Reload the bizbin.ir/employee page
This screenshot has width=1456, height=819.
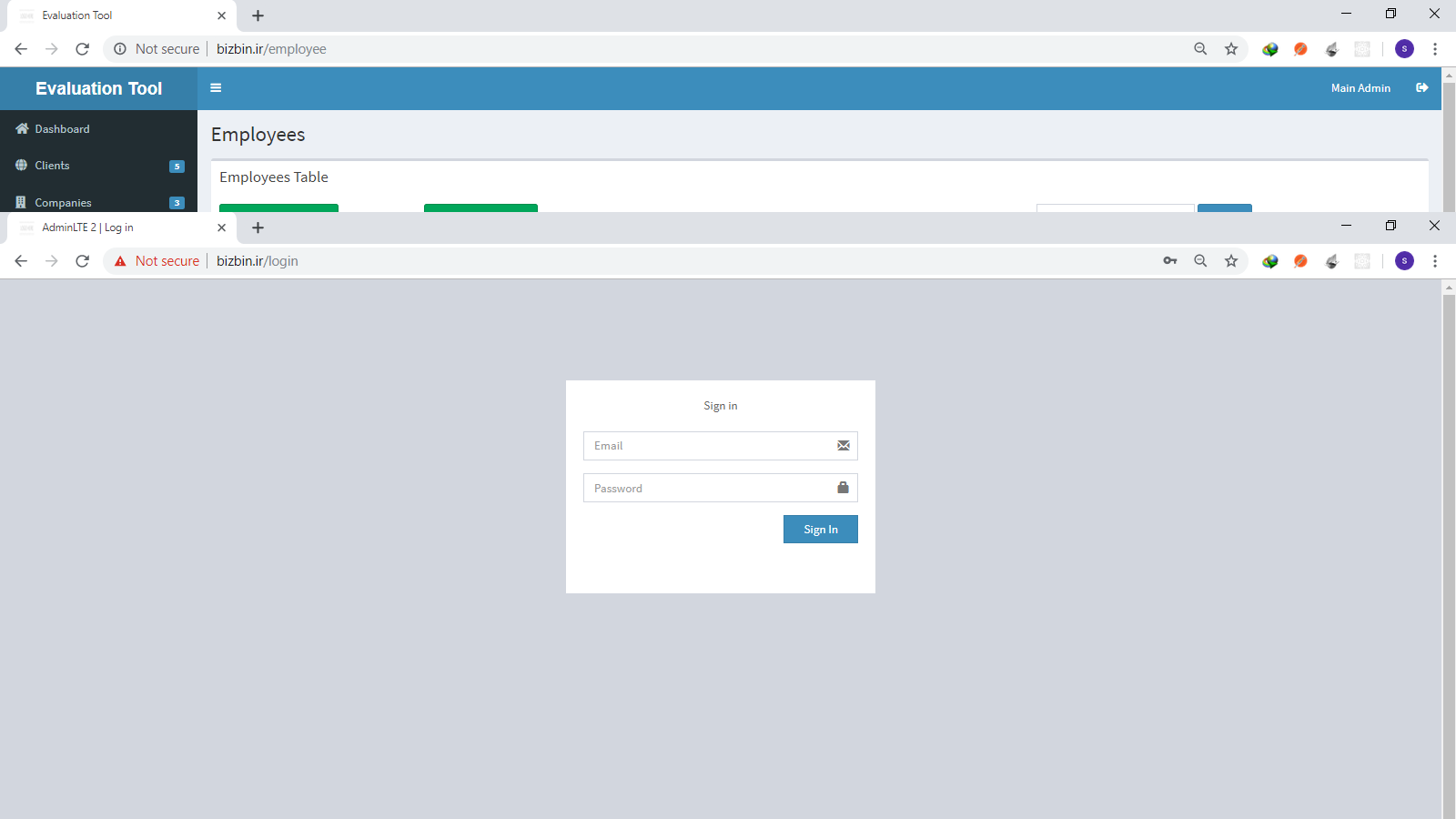83,49
